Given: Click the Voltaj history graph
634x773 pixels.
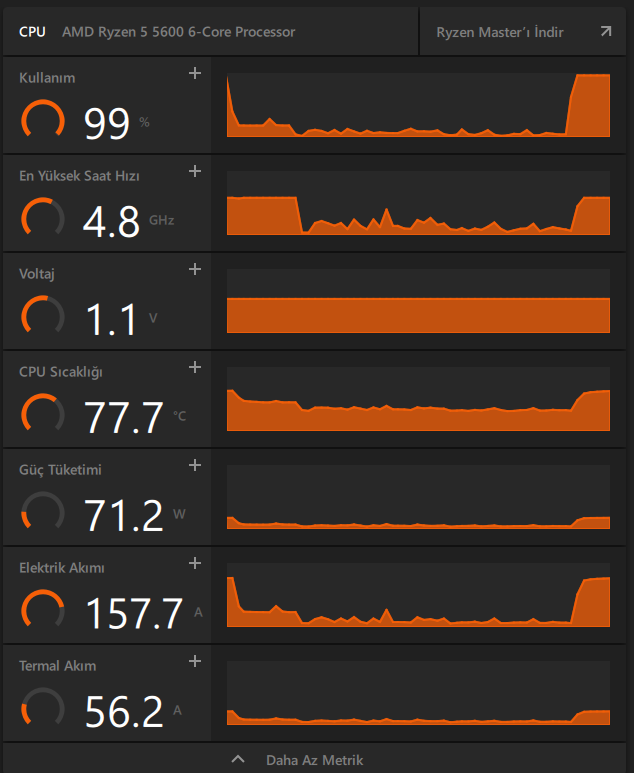Looking at the screenshot, I should 418,301.
